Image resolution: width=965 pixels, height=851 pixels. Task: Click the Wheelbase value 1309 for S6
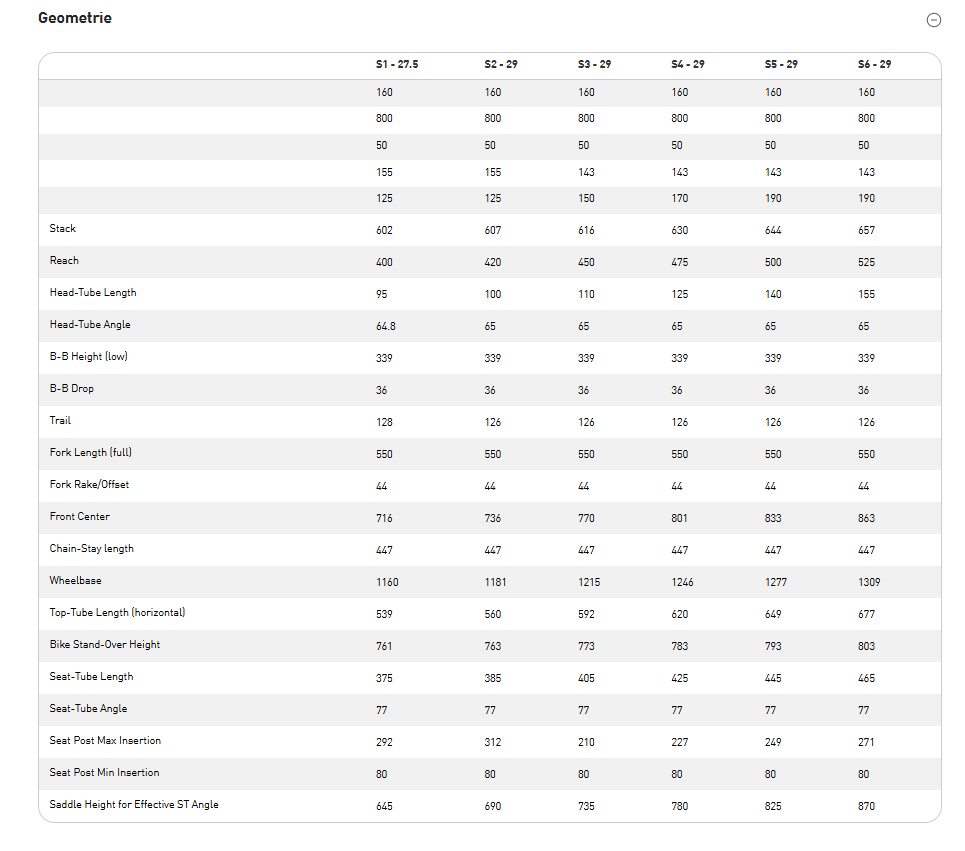coord(869,582)
